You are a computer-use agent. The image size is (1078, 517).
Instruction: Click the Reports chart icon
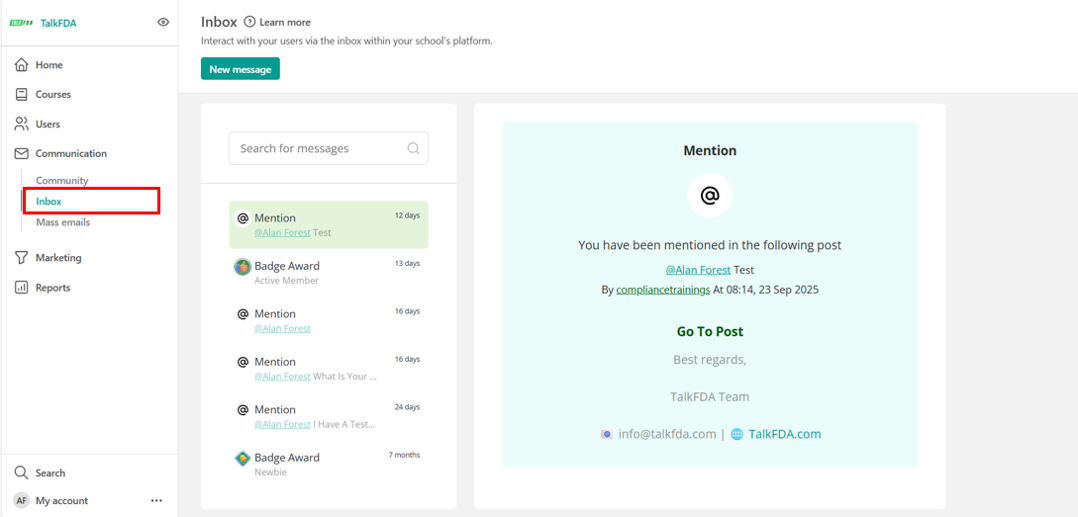tap(21, 288)
